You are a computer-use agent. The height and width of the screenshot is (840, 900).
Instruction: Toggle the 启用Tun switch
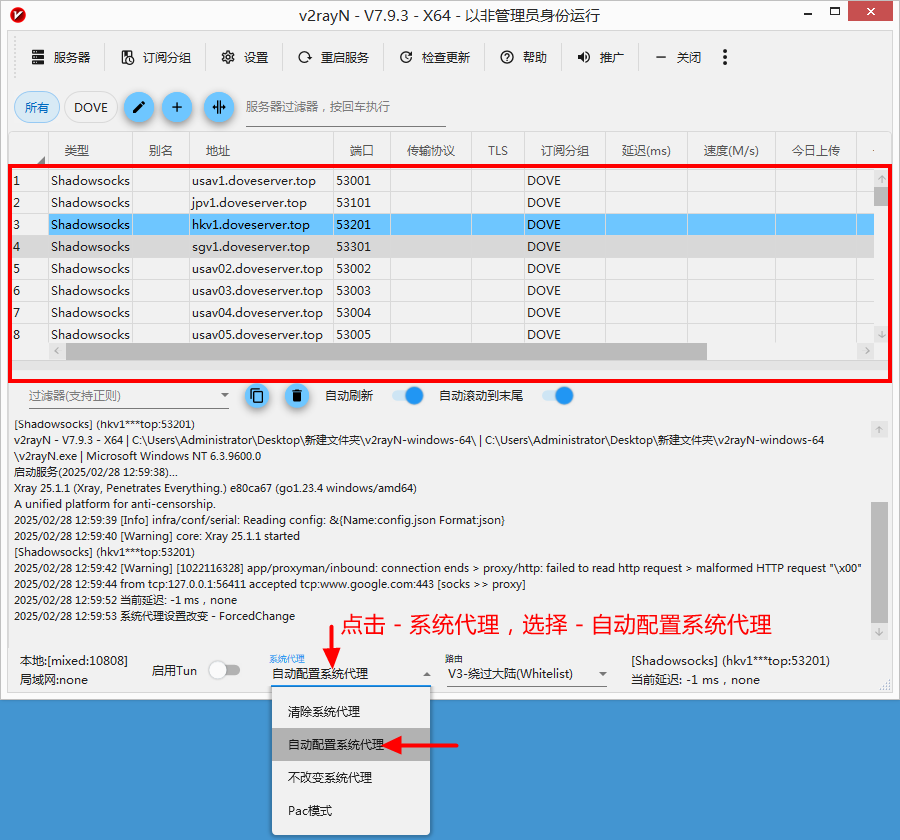click(x=224, y=670)
